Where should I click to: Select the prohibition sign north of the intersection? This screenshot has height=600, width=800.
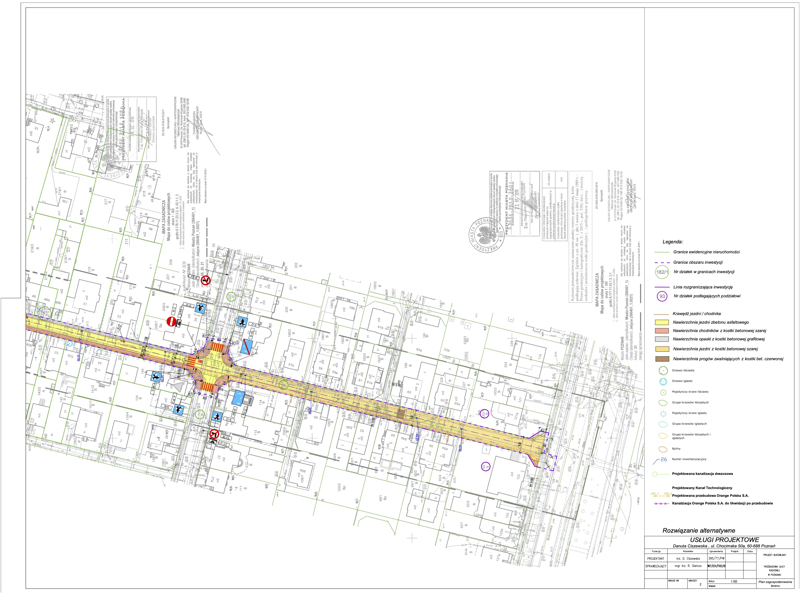pos(205,281)
